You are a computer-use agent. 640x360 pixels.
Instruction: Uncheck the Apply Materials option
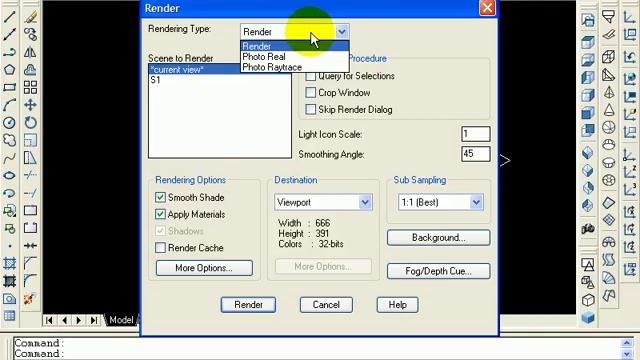pyautogui.click(x=160, y=214)
